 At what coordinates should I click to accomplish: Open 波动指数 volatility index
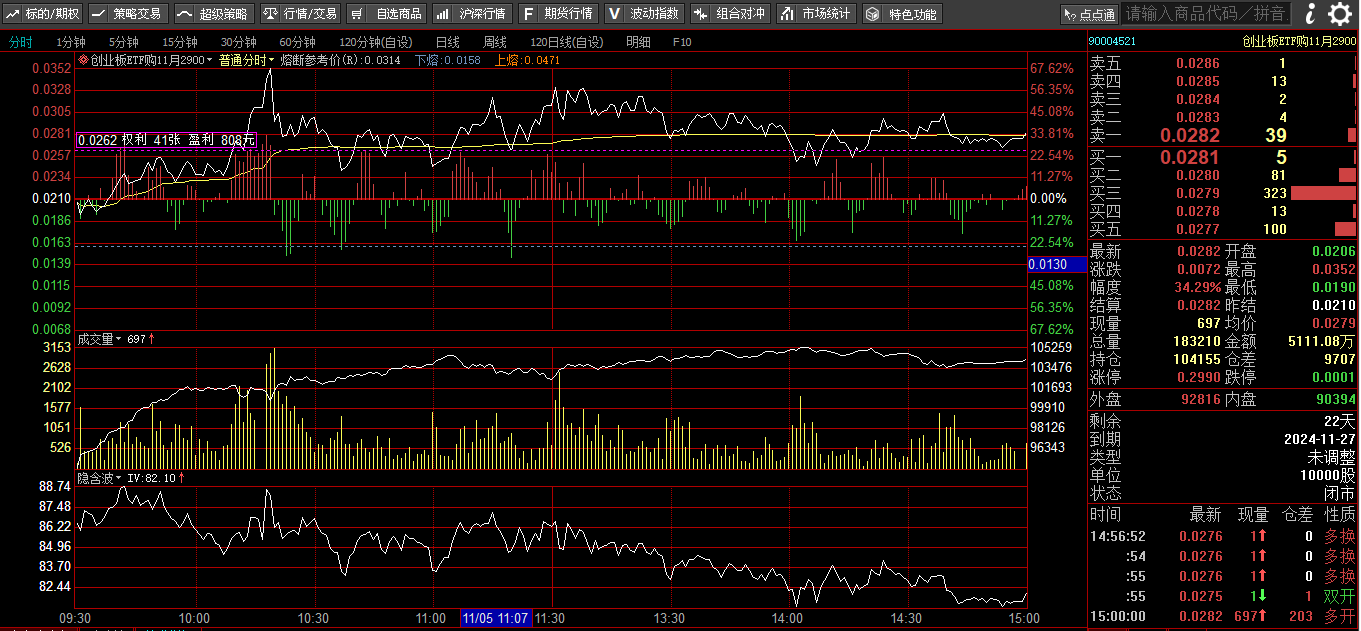[x=645, y=14]
